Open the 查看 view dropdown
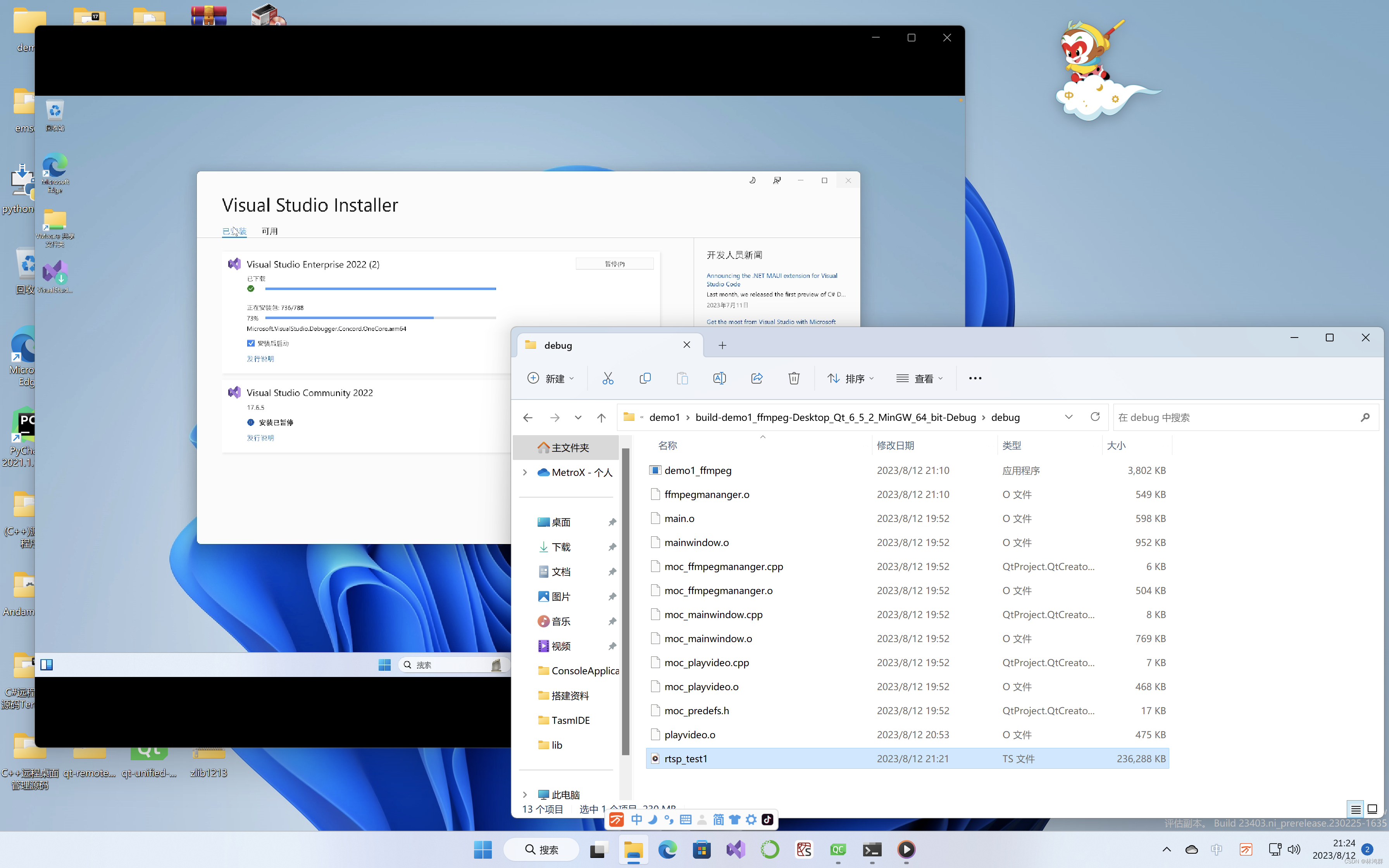Screen dimensions: 1389x868 (x=920, y=378)
